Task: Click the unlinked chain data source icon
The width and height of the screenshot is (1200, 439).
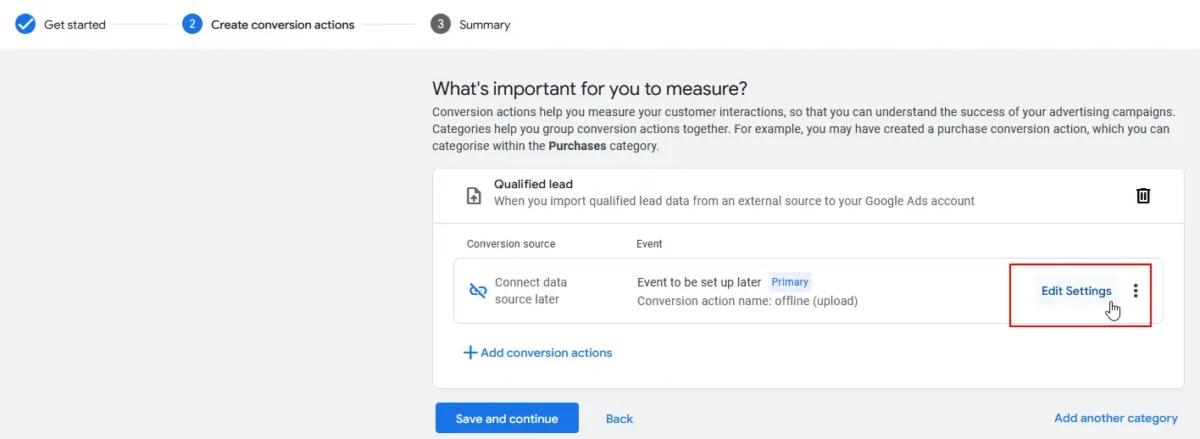Action: point(478,291)
